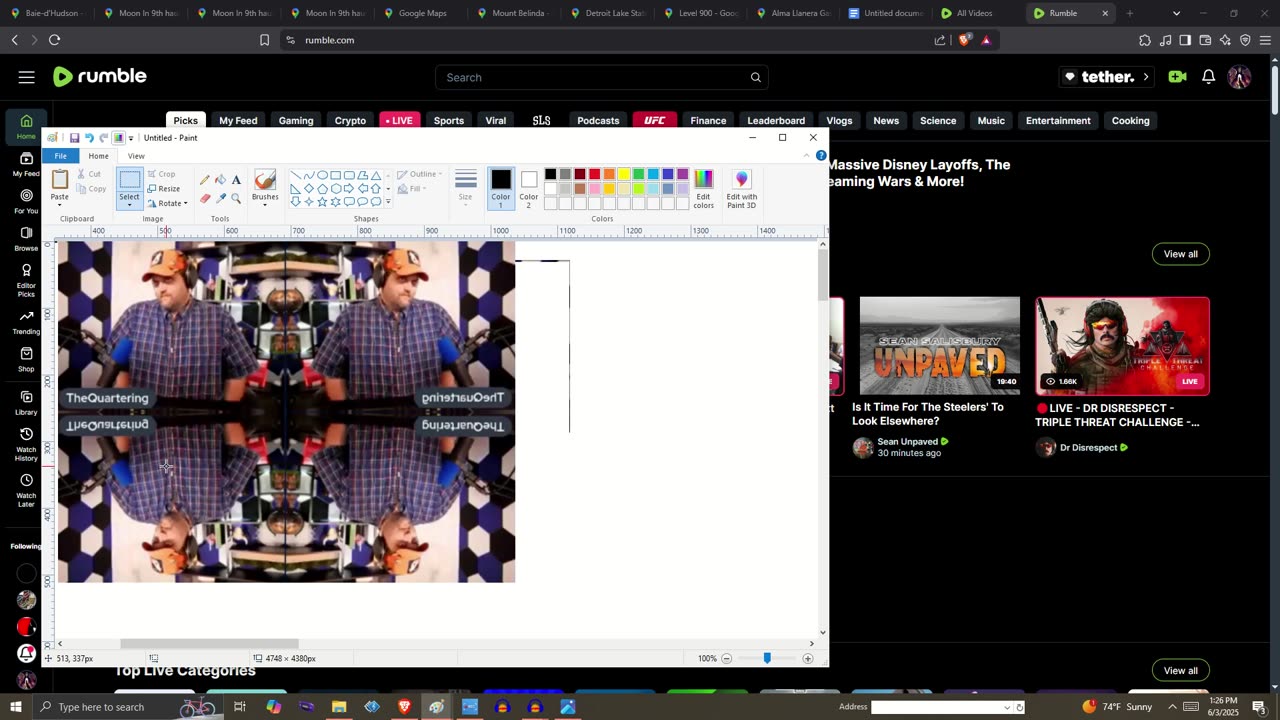
Task: Activate the Color picker eyedropper tool
Action: (220, 198)
